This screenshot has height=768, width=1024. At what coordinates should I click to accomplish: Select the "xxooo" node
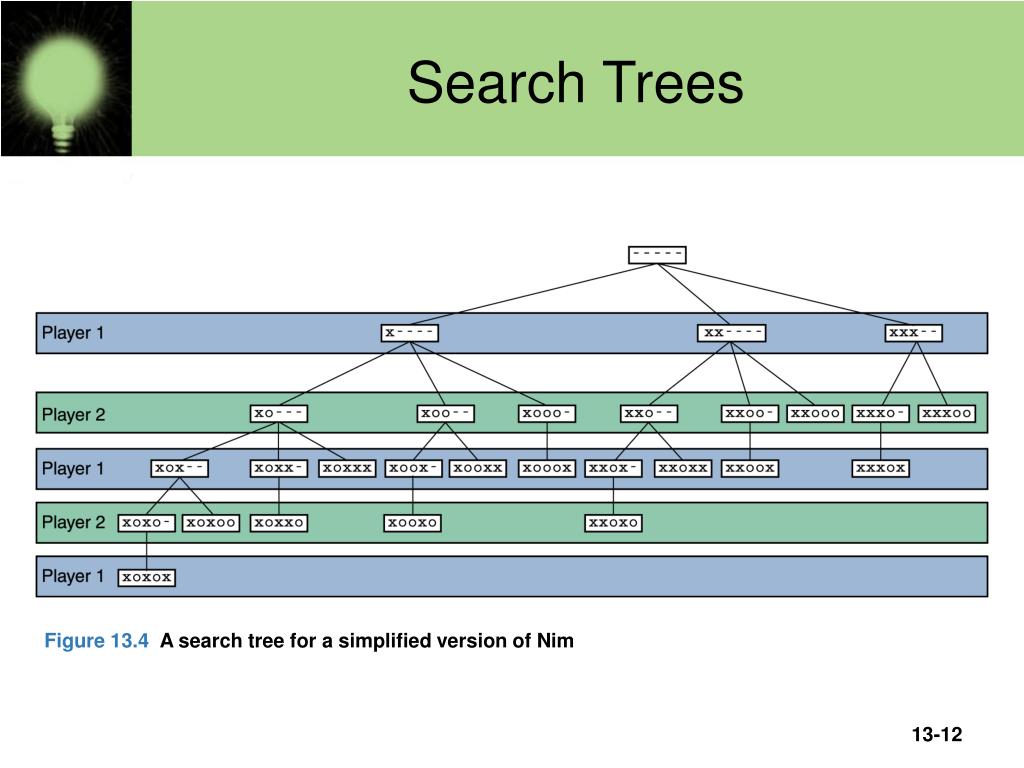click(x=815, y=414)
